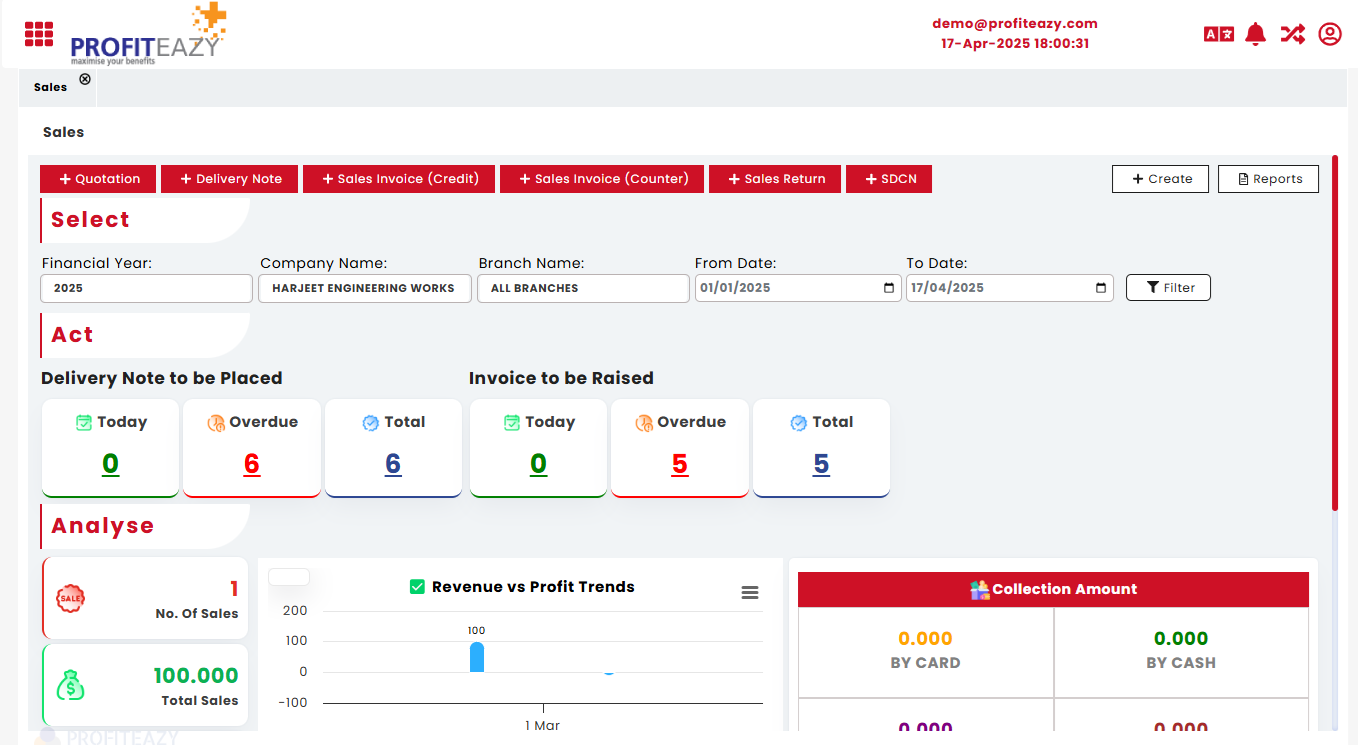The height and width of the screenshot is (753, 1358).
Task: Open the red app grid menu icon
Action: click(x=39, y=34)
